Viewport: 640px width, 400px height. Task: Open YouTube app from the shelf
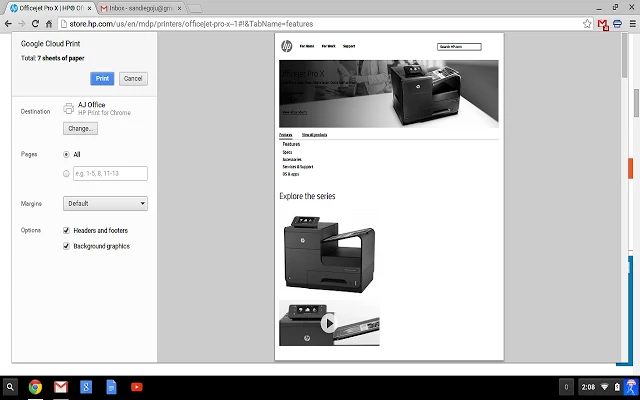[x=136, y=387]
